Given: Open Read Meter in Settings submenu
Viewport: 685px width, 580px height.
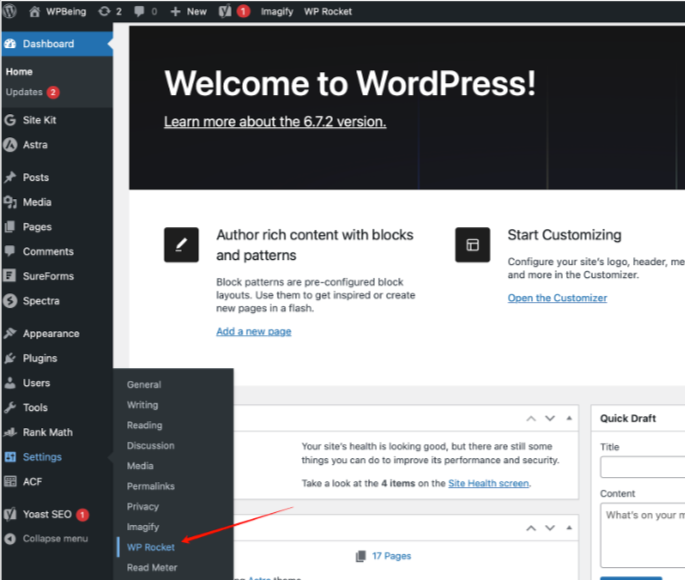Looking at the screenshot, I should tap(152, 568).
